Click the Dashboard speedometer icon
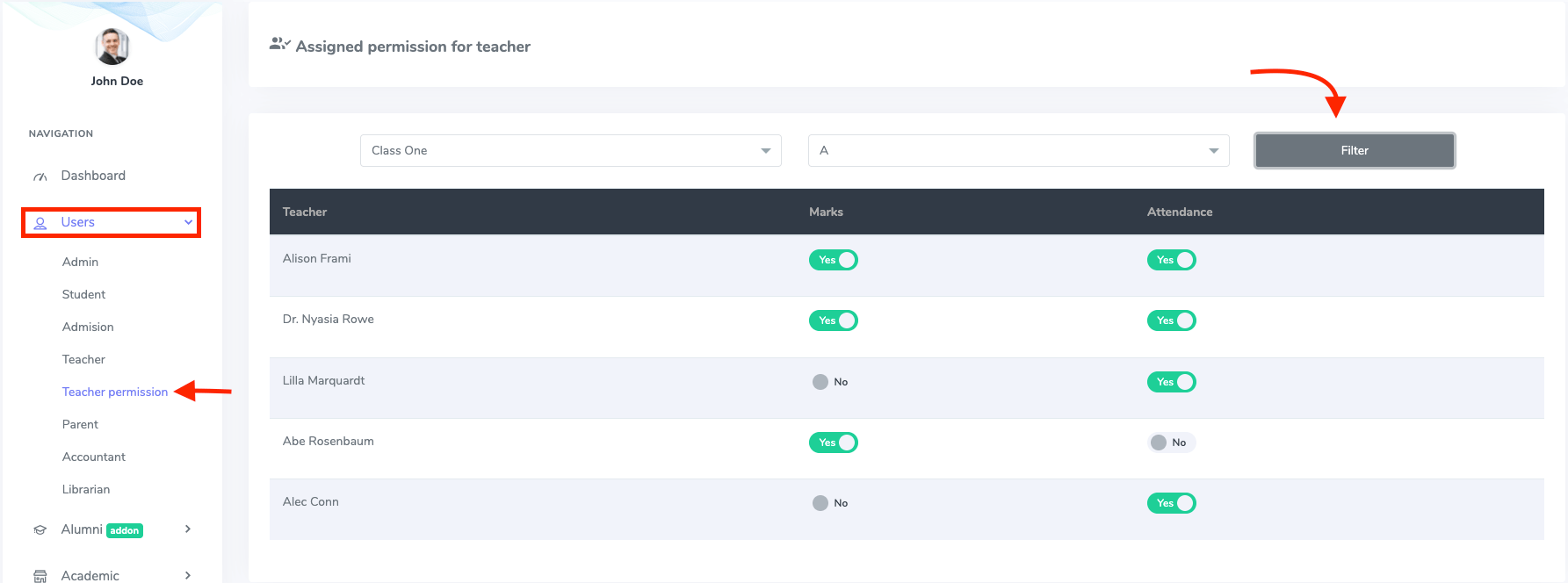The height and width of the screenshot is (583, 1568). 40,176
